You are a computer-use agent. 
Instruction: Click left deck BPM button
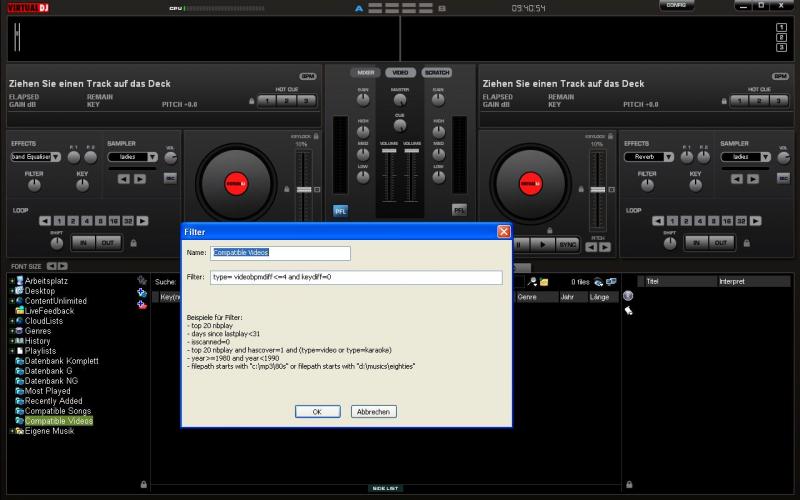[308, 76]
